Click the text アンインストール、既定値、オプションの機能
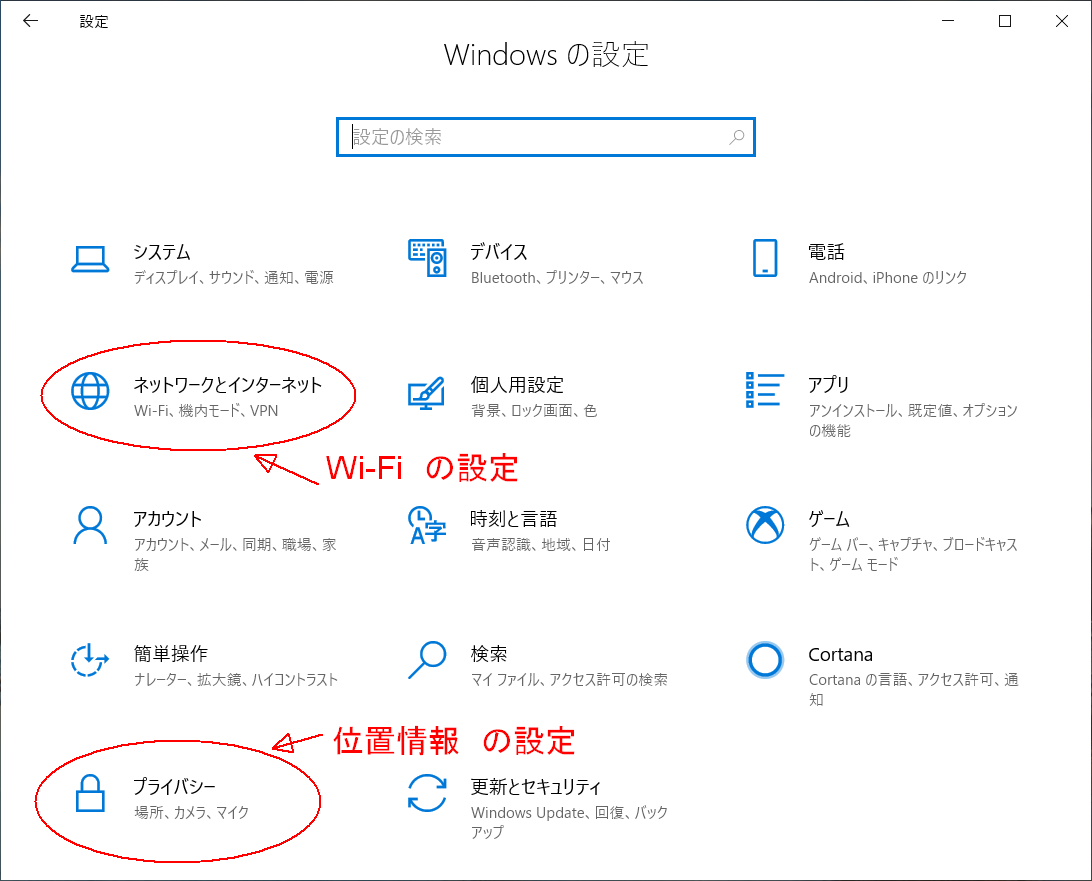Viewport: 1092px width, 881px height. click(x=913, y=421)
